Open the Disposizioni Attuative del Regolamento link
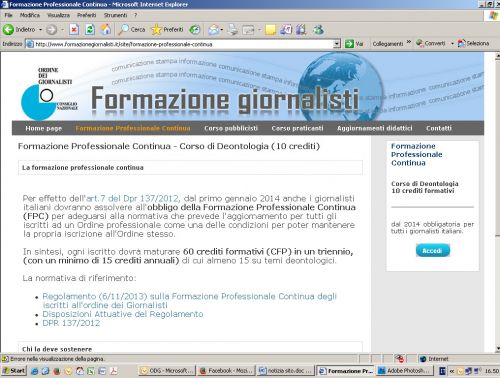Screen dimensions: 500x378 click(123, 314)
